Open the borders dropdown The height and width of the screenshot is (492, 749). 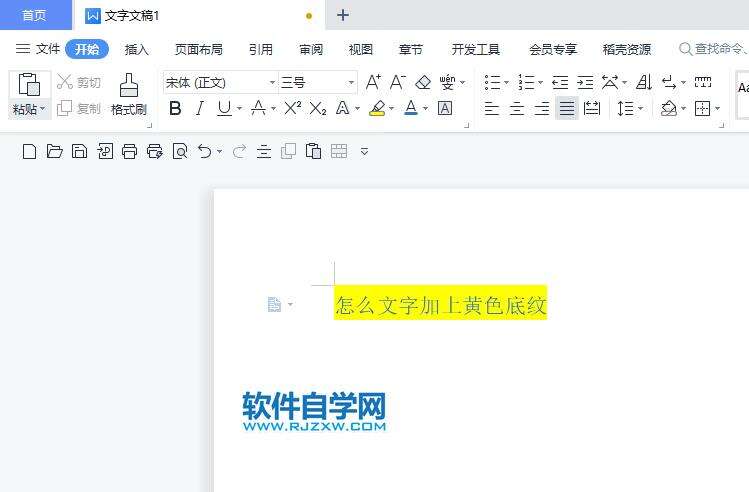point(717,109)
